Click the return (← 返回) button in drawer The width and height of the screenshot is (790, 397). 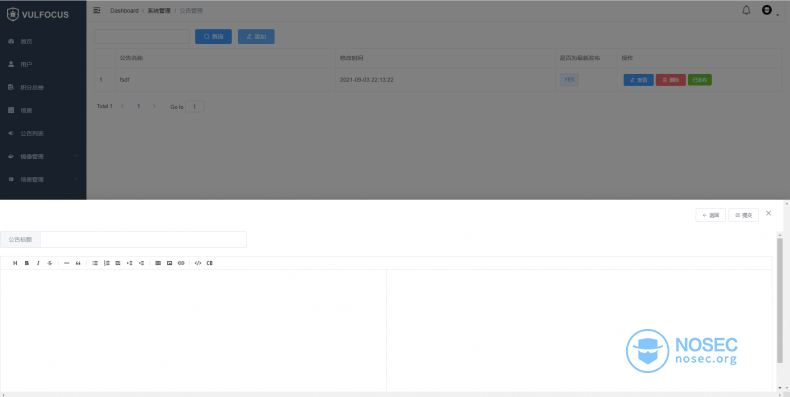point(710,215)
